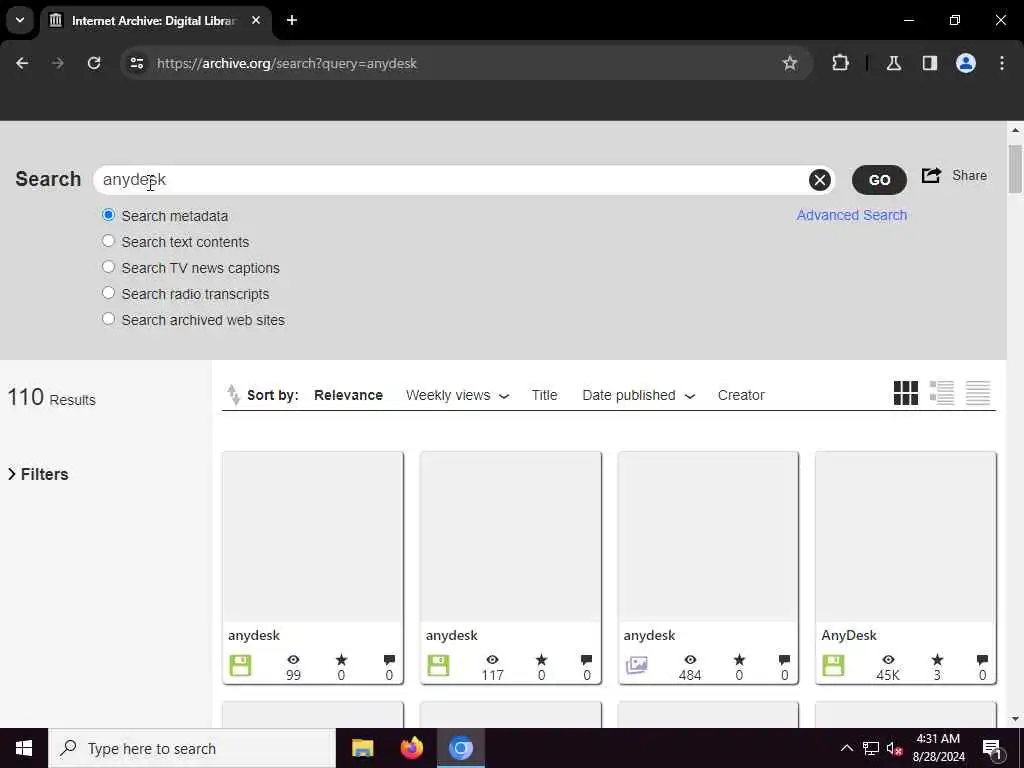This screenshot has width=1024, height=768.
Task: Click software floppy icon on first anydesk card
Action: pyautogui.click(x=240, y=665)
